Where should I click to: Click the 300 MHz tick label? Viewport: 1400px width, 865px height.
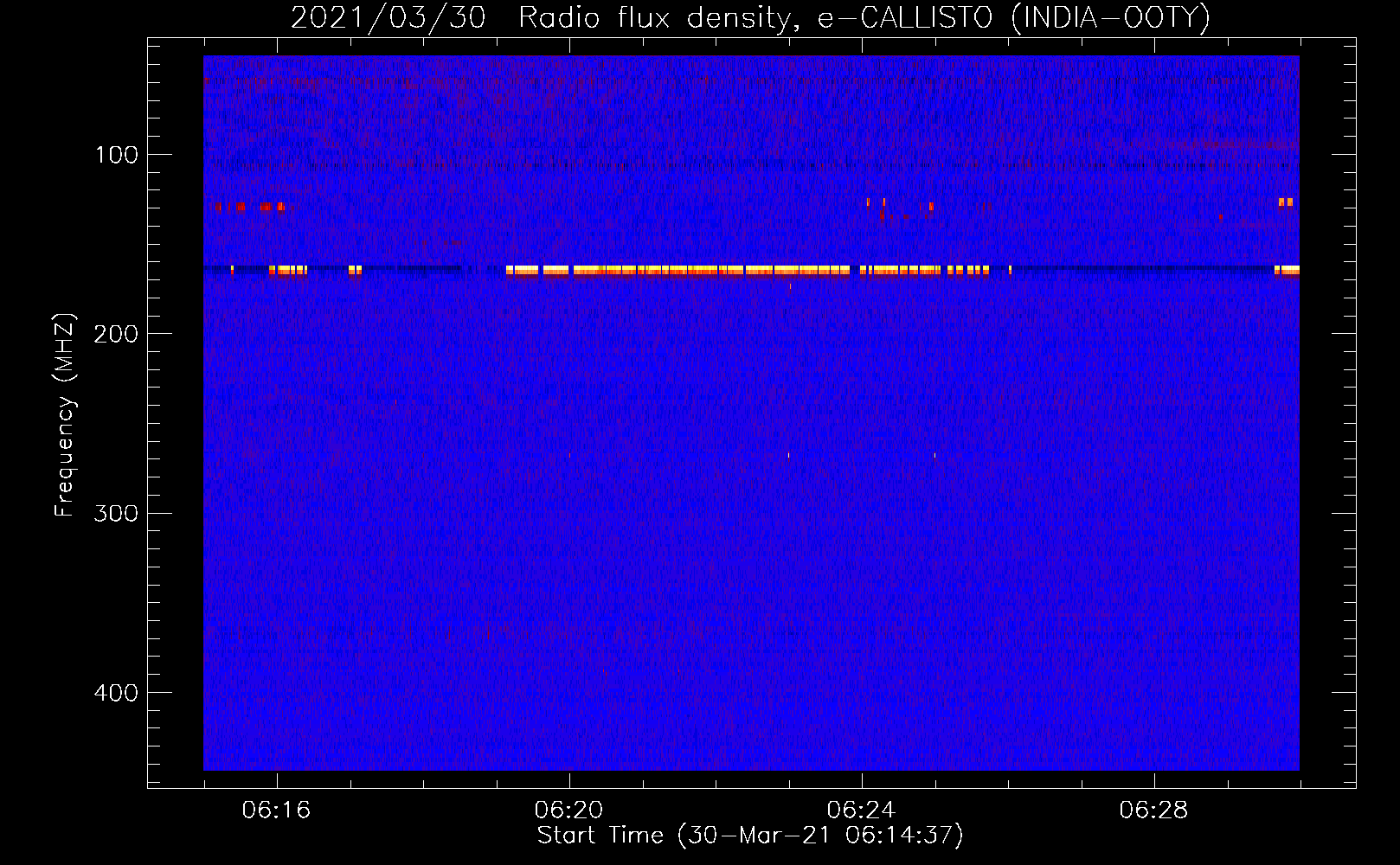116,514
